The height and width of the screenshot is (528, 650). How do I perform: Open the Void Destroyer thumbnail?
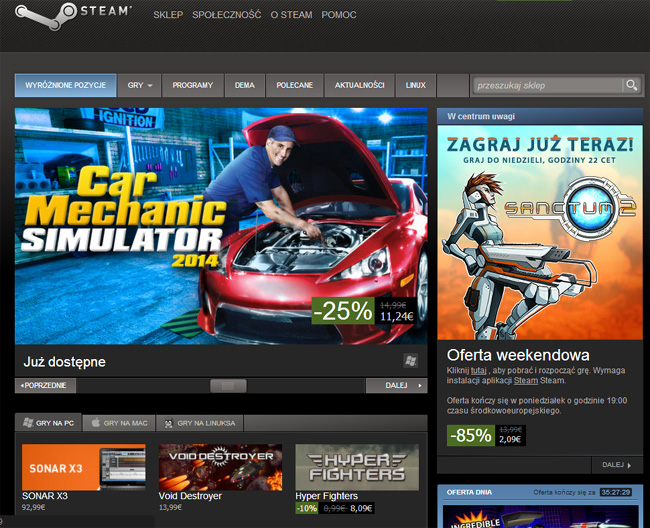tap(220, 467)
